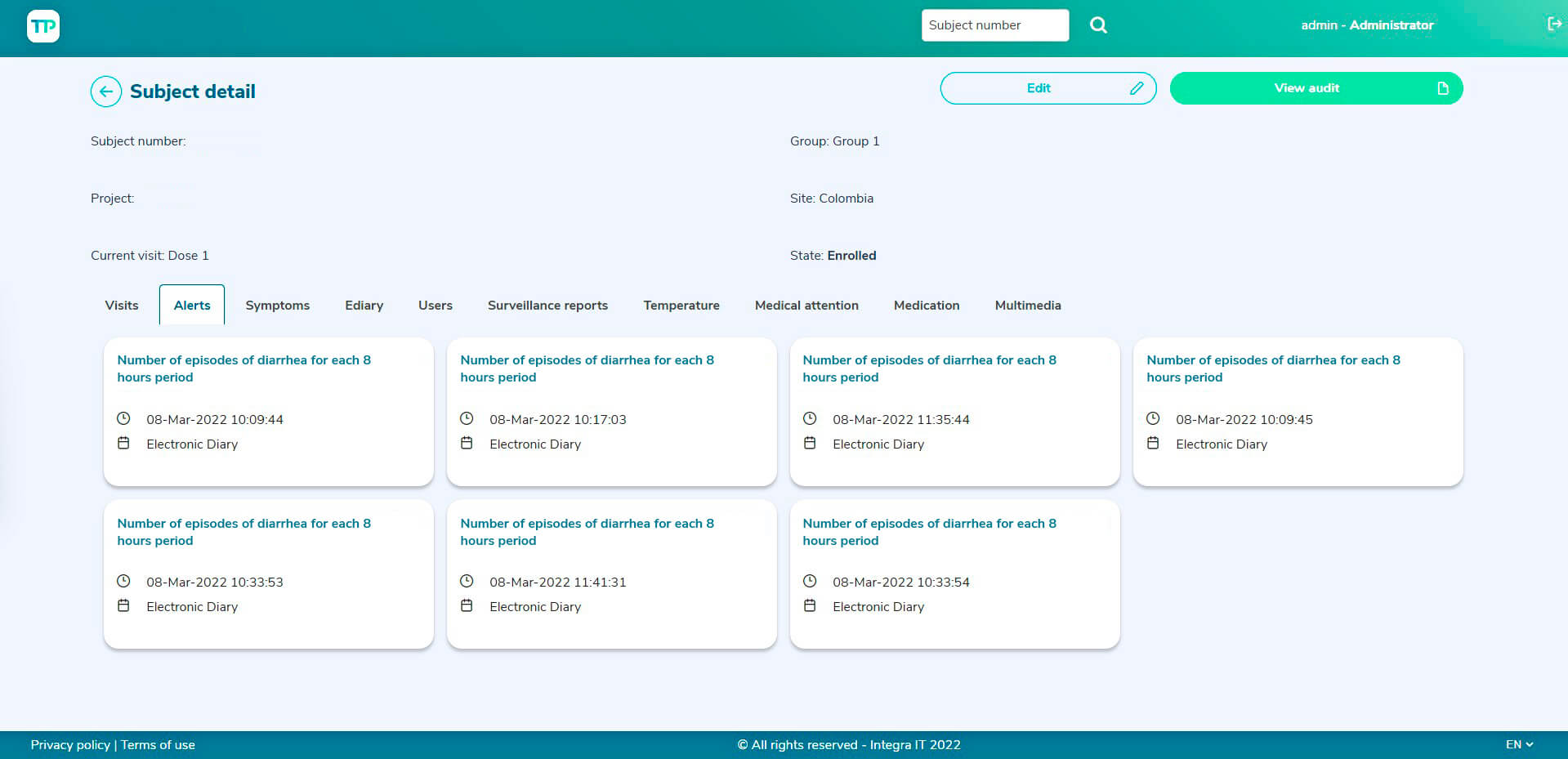Viewport: 1568px width, 759px height.
Task: Click the magnifying glass search icon
Action: click(x=1098, y=25)
